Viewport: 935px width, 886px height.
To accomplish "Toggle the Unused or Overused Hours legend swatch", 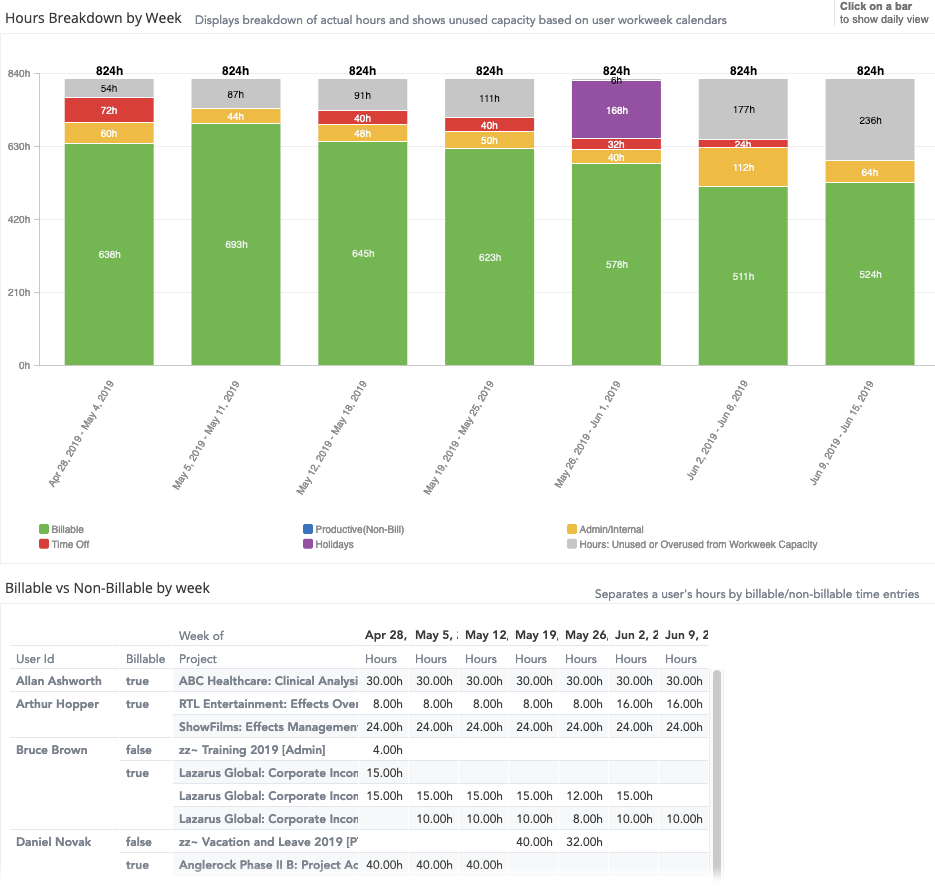I will click(x=572, y=544).
